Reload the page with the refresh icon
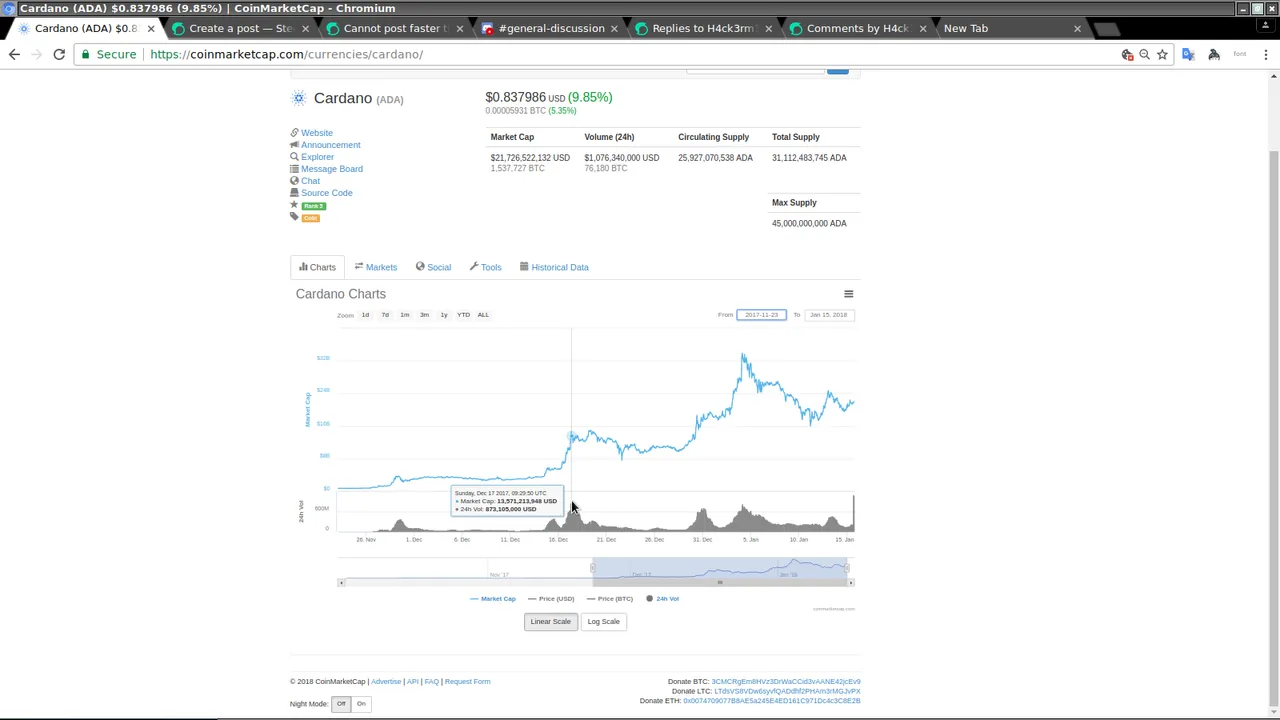Viewport: 1280px width, 720px height. [59, 54]
